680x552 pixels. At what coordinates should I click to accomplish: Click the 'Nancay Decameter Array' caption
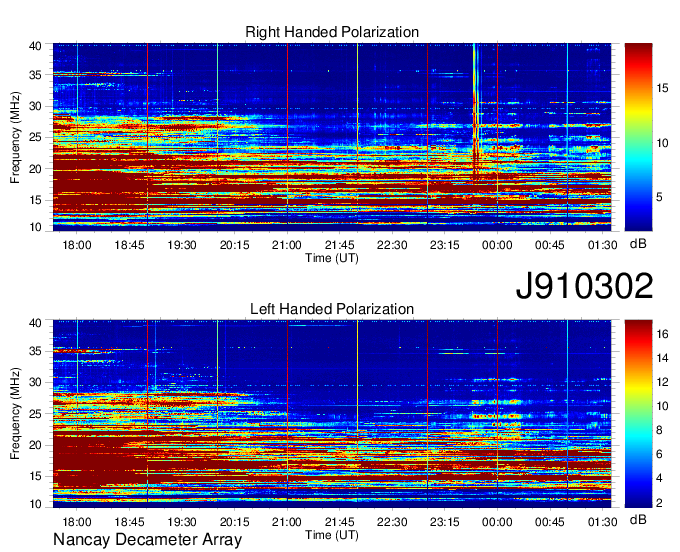(147, 540)
